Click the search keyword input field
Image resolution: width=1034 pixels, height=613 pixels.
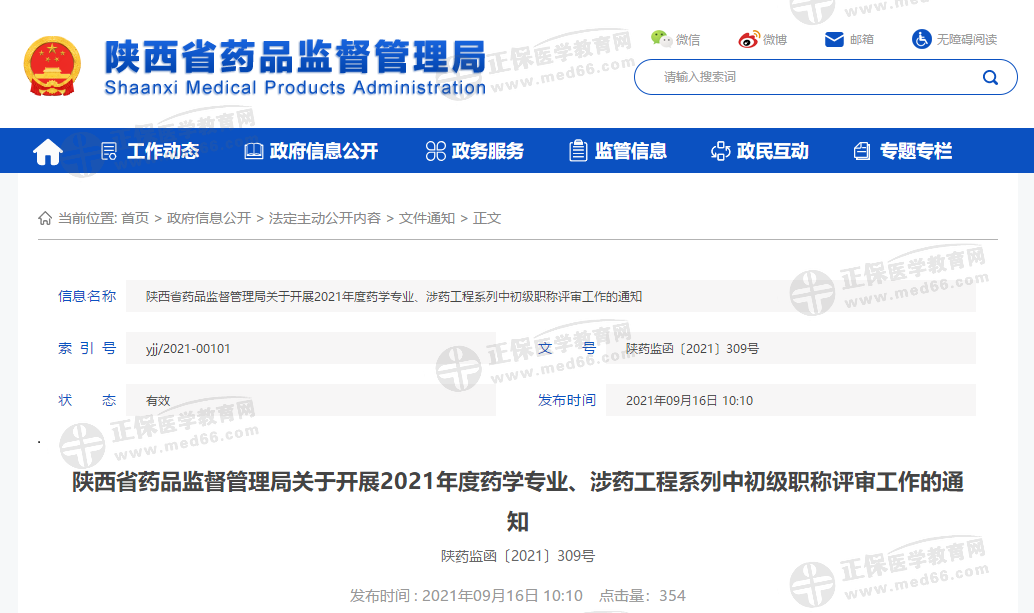tap(810, 78)
